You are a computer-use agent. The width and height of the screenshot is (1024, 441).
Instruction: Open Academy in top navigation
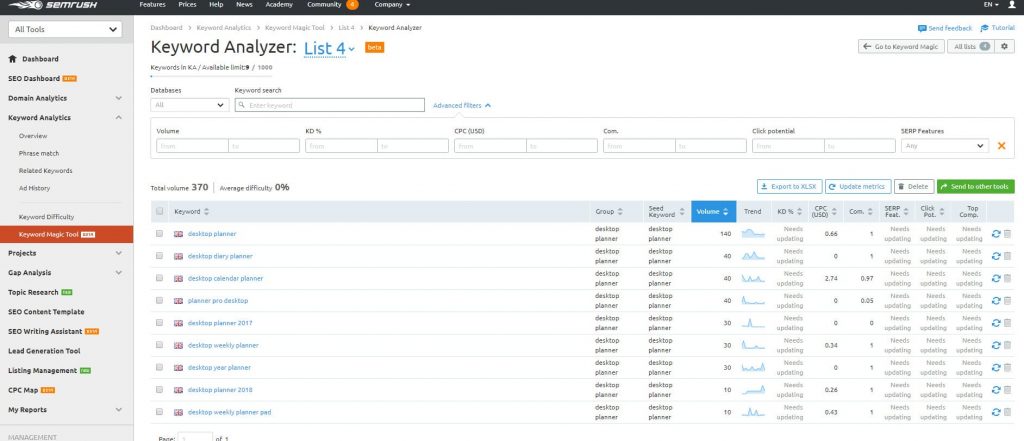point(279,5)
